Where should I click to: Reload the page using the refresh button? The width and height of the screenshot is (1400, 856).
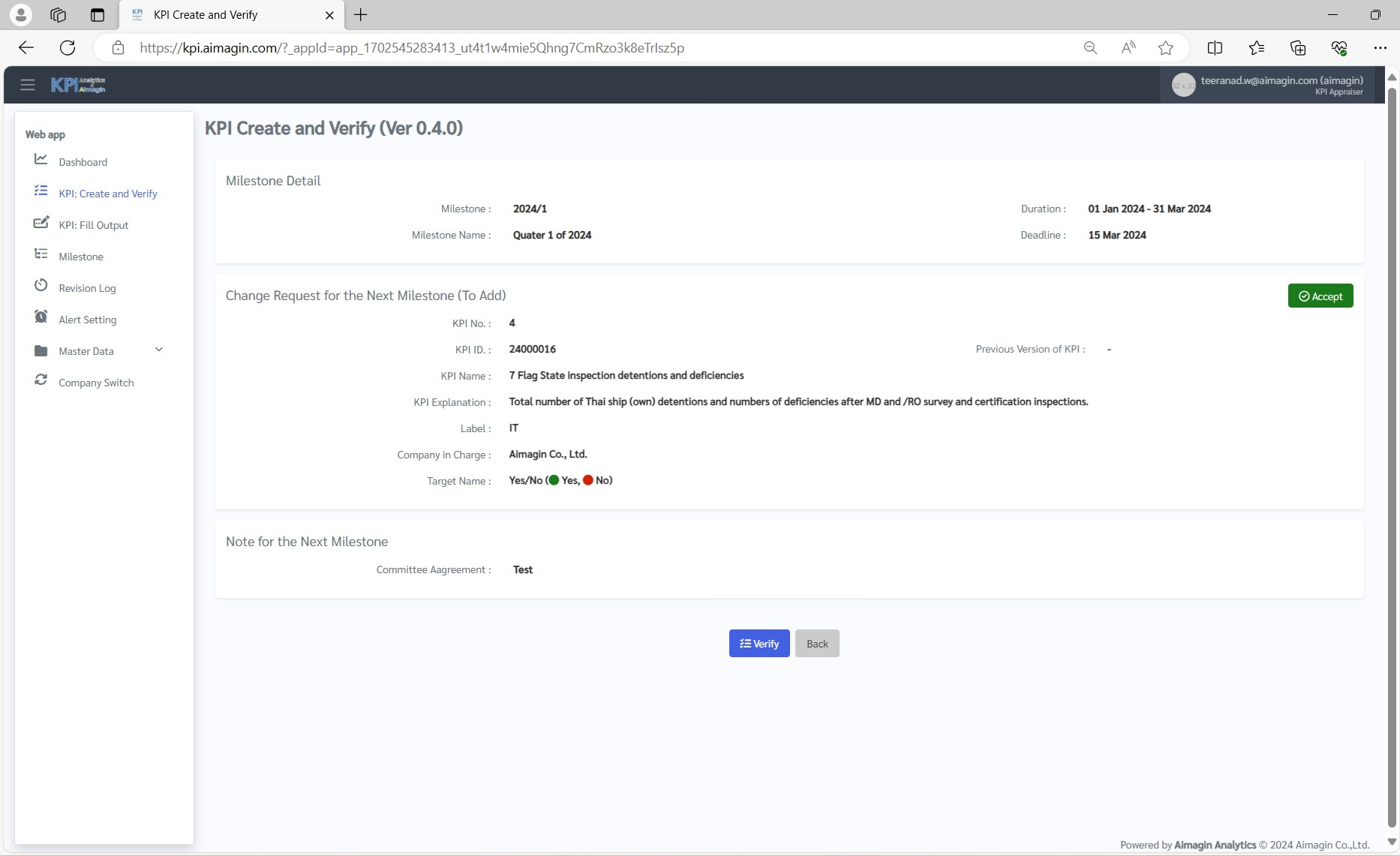point(68,48)
